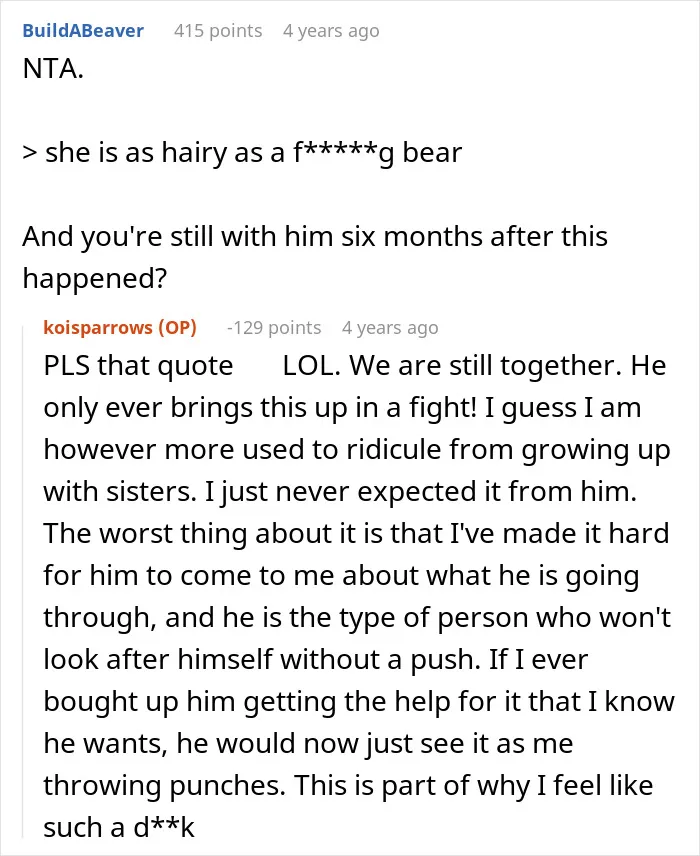
Task: Click the blank emoji gap before LOL
Action: tap(258, 365)
